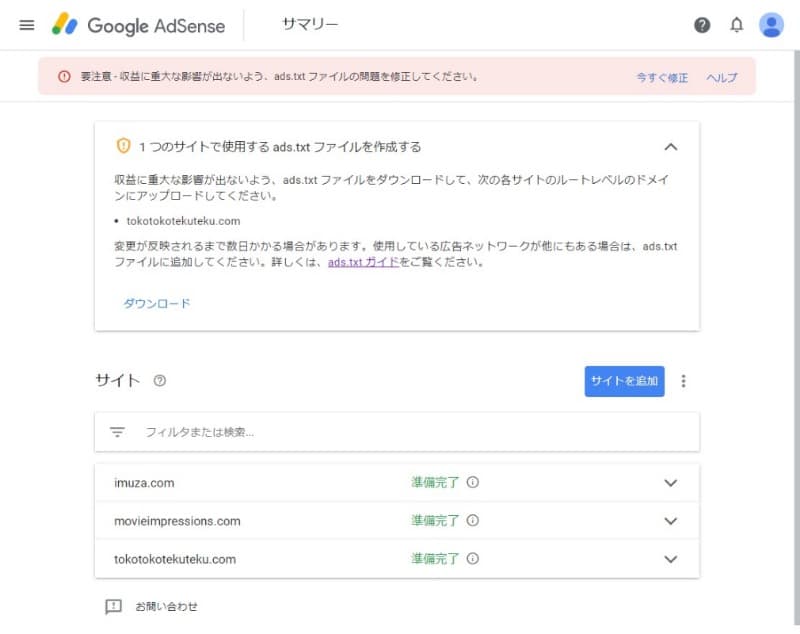Expand the tokotokotekuteku.com site row
The image size is (800, 634).
pos(670,560)
